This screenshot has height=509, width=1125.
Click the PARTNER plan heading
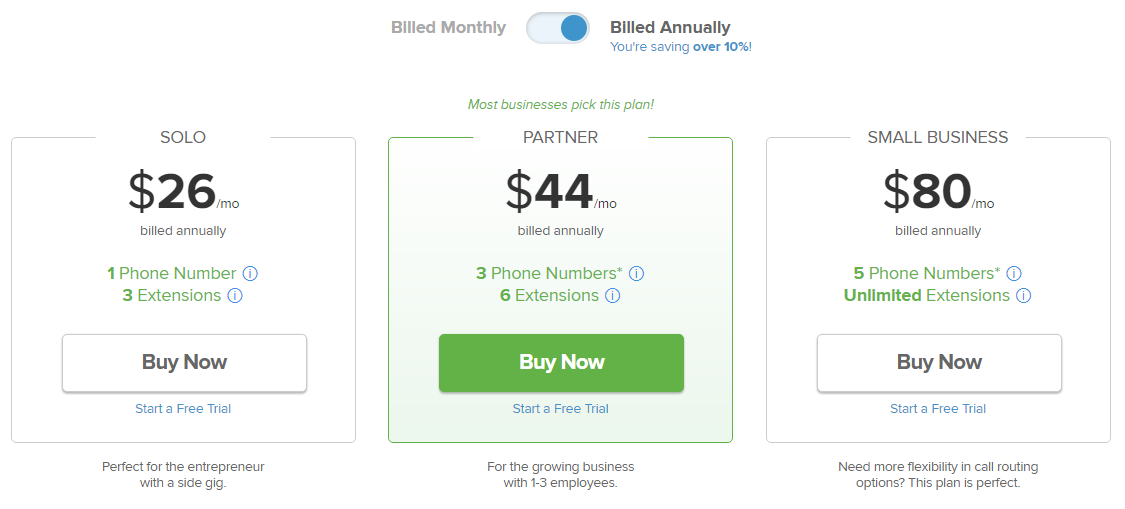pyautogui.click(x=560, y=137)
